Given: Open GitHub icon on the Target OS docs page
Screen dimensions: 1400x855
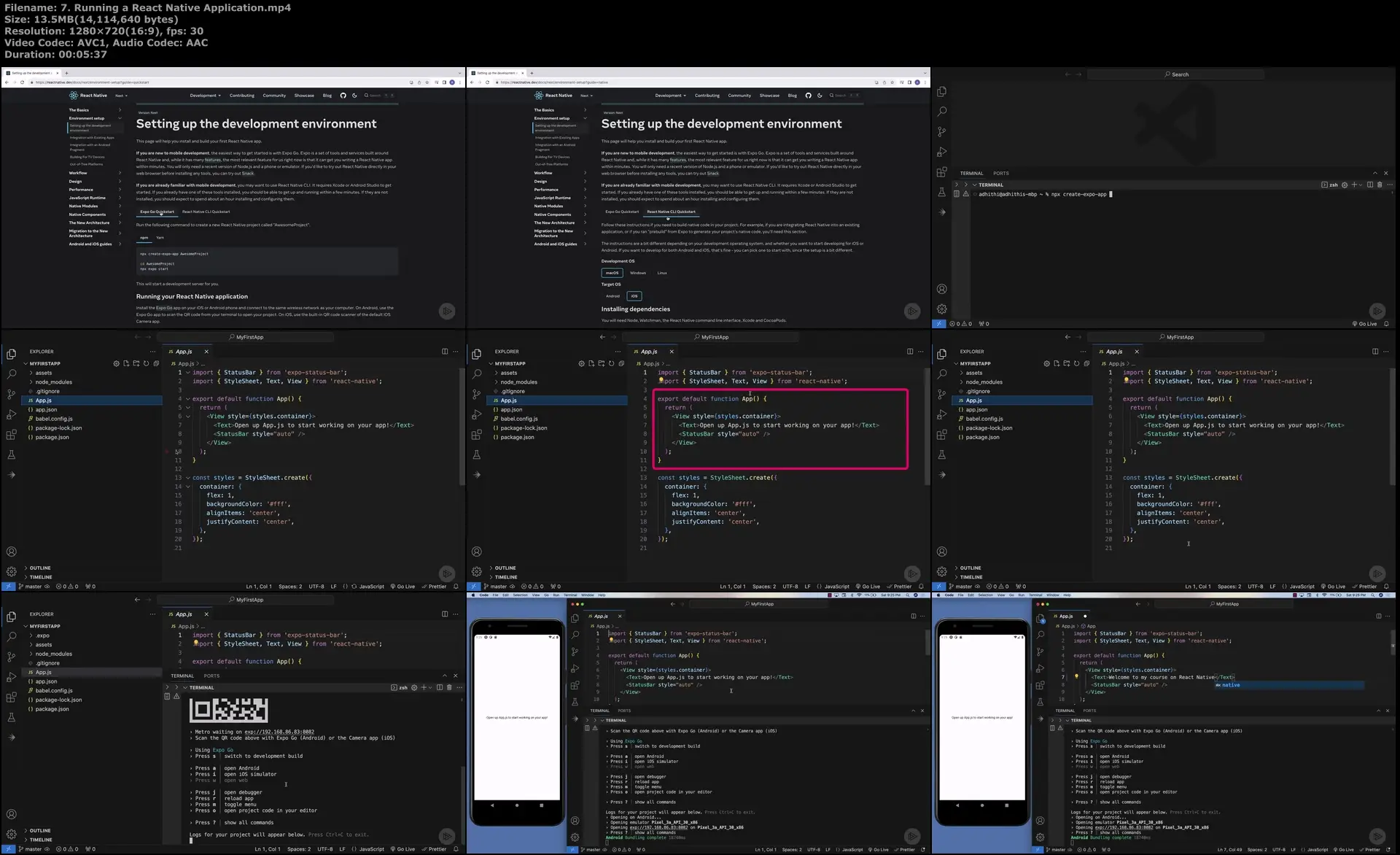Looking at the screenshot, I should coord(808,96).
